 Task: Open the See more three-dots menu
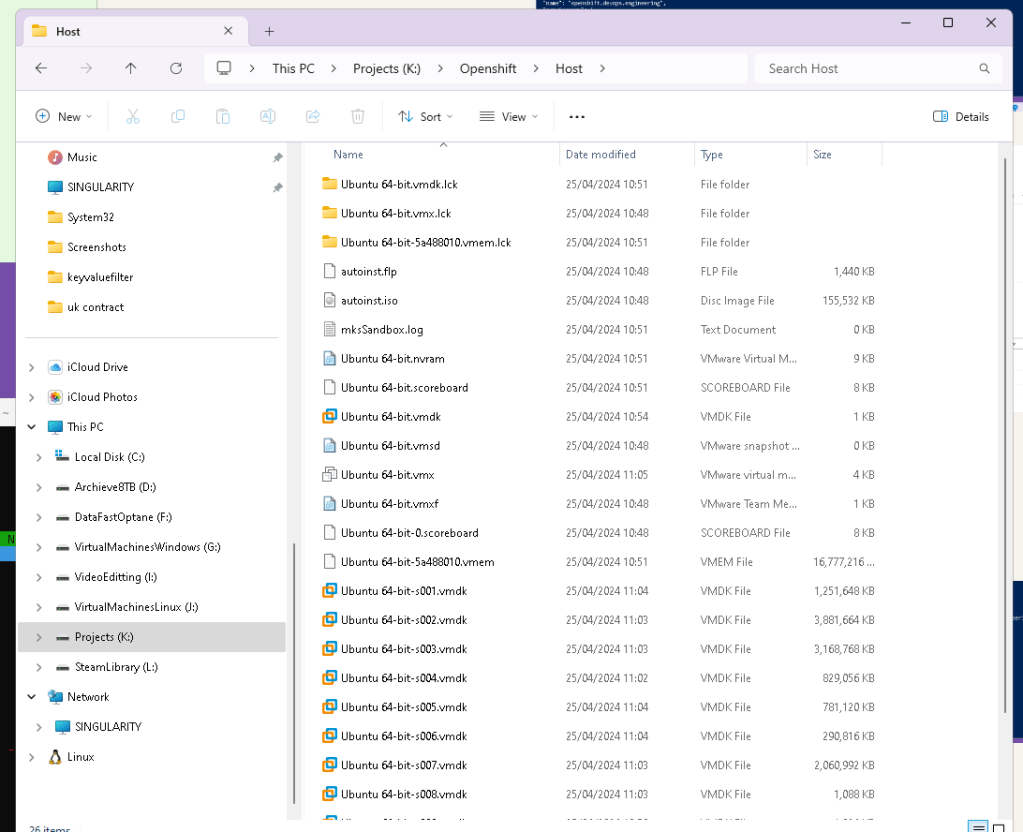(x=577, y=117)
